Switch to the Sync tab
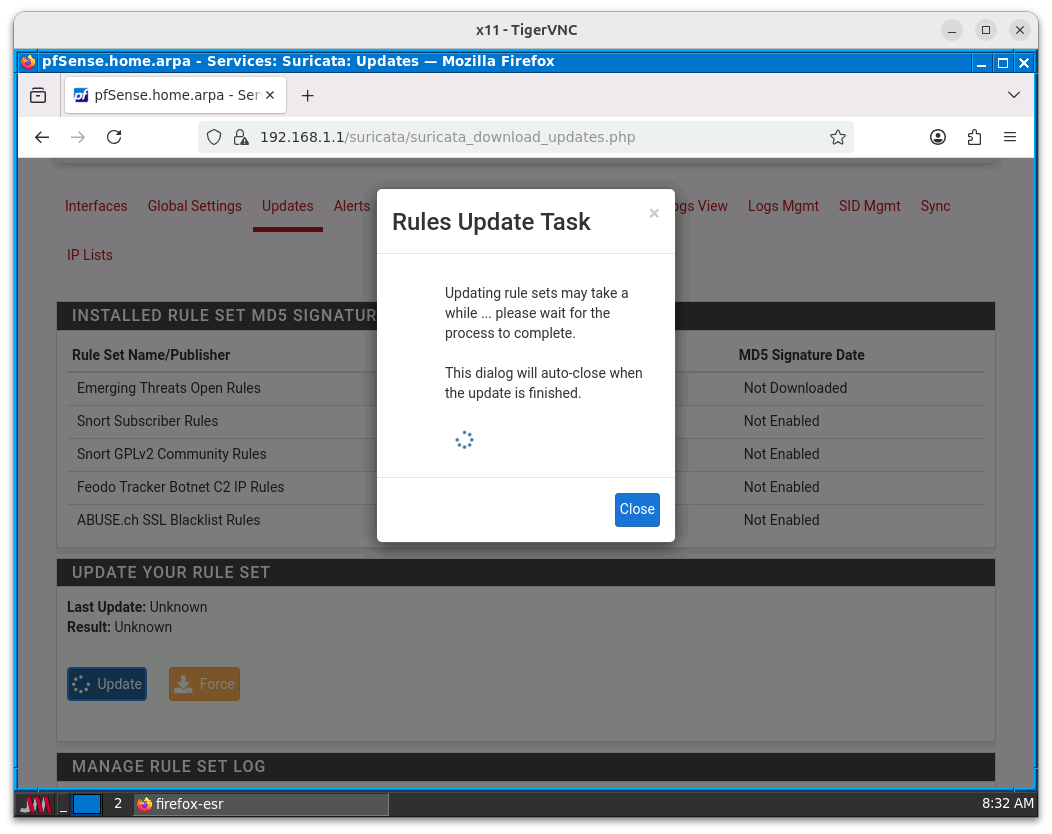1052x834 pixels. tap(935, 206)
